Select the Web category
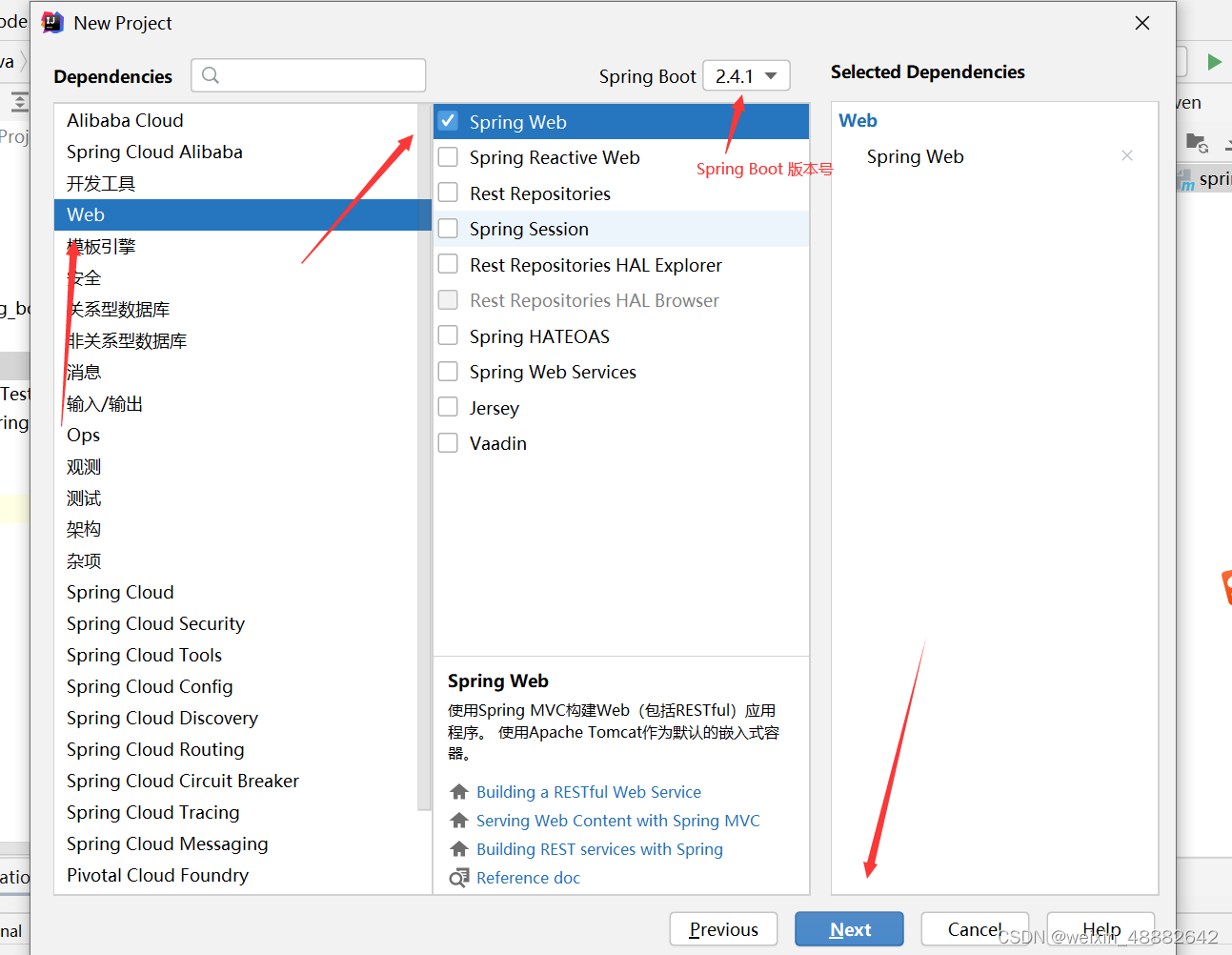This screenshot has height=955, width=1232. pos(235,214)
